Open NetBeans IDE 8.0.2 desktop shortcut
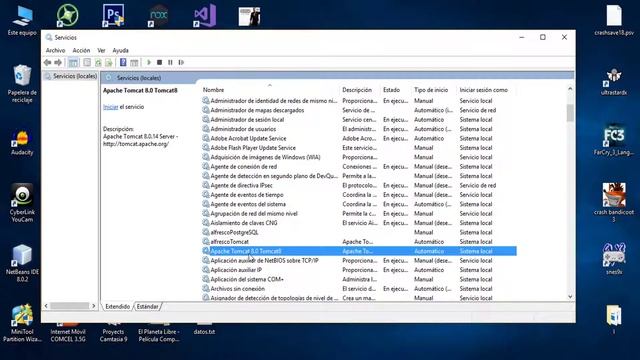The image size is (640, 360). (x=22, y=263)
